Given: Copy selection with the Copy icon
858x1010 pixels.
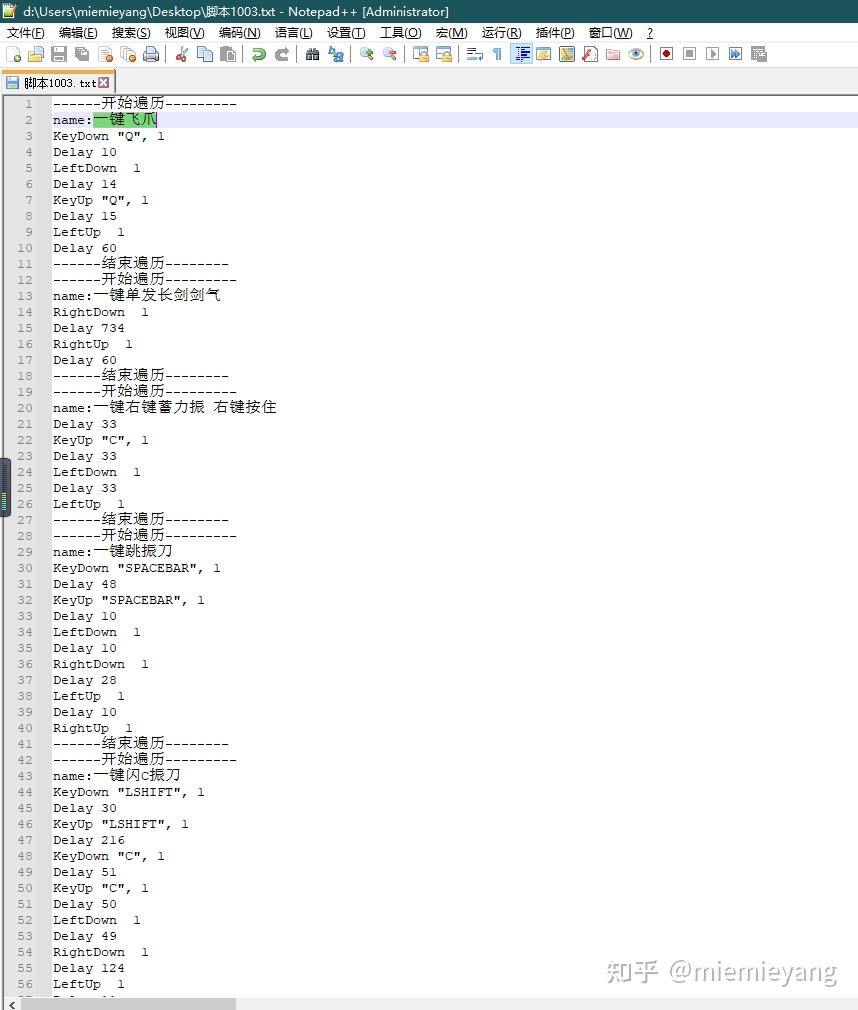Looking at the screenshot, I should point(205,55).
